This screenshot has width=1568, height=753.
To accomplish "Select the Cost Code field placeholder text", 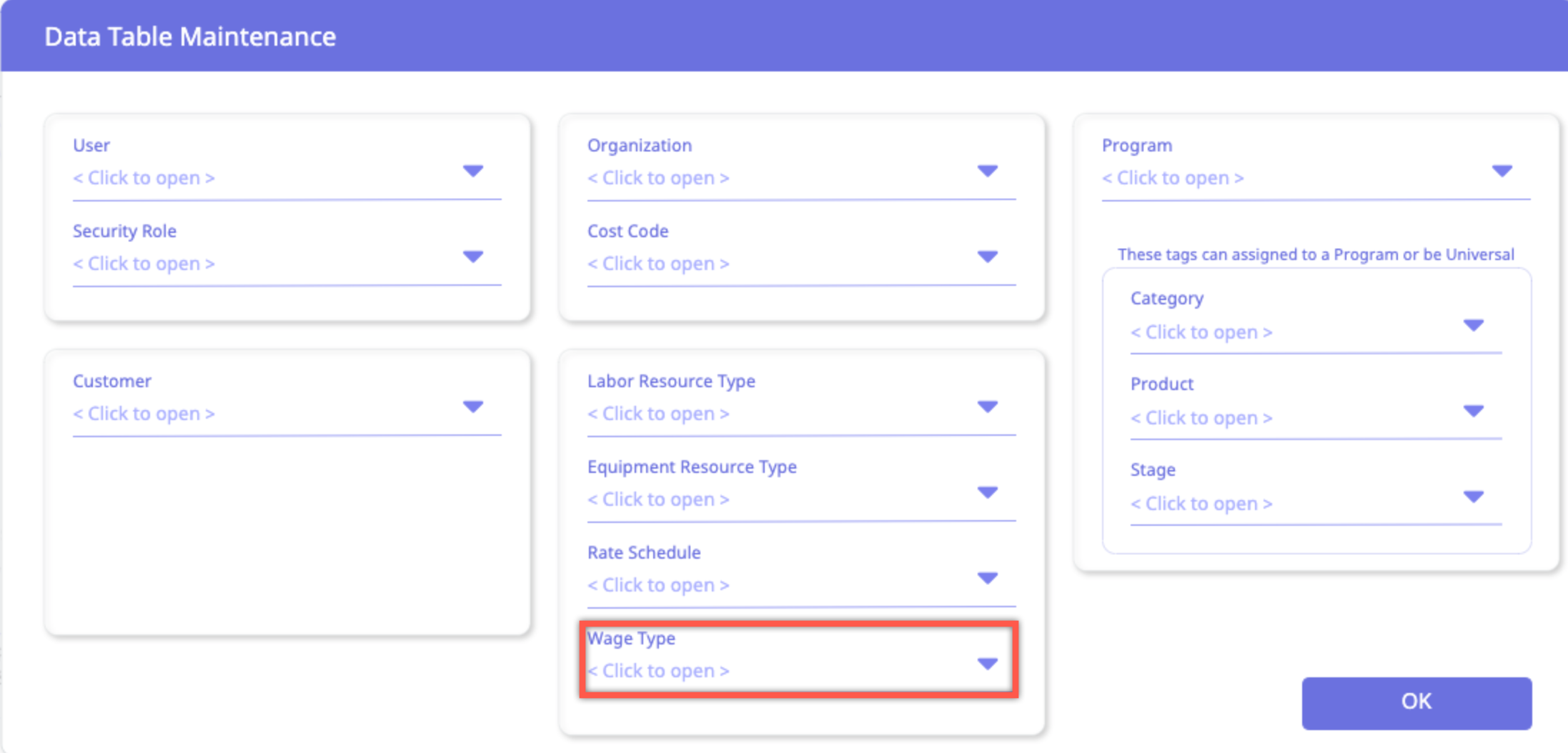I will tap(658, 264).
